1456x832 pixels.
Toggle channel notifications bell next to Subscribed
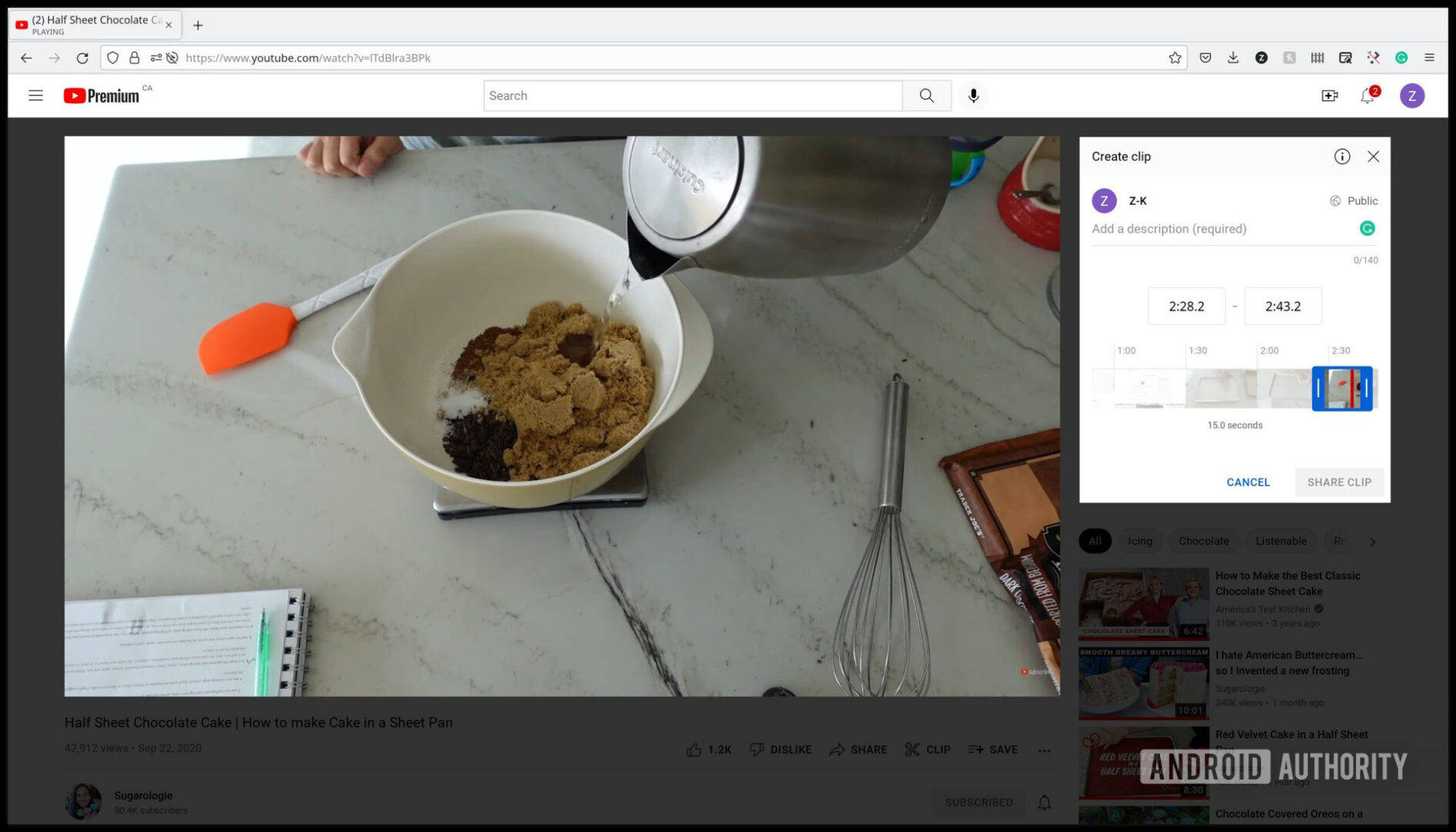click(x=1044, y=802)
